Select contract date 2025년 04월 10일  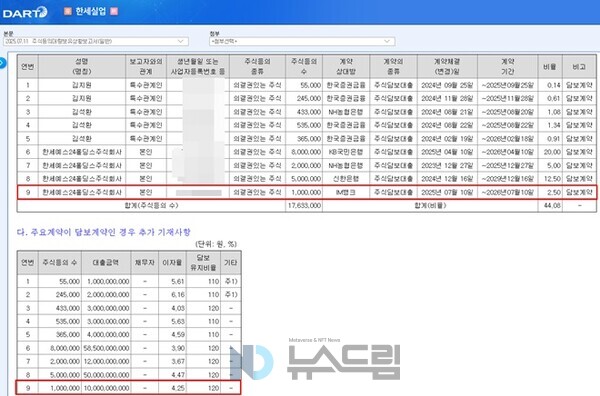point(447,152)
